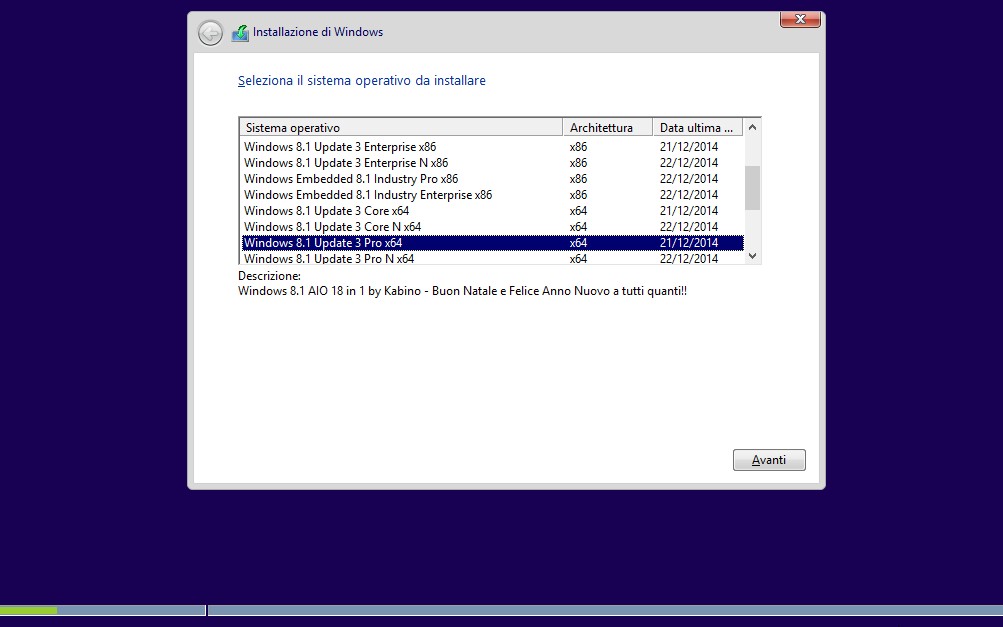This screenshot has width=1003, height=627.
Task: Click the Descrizione label
Action: click(x=269, y=276)
